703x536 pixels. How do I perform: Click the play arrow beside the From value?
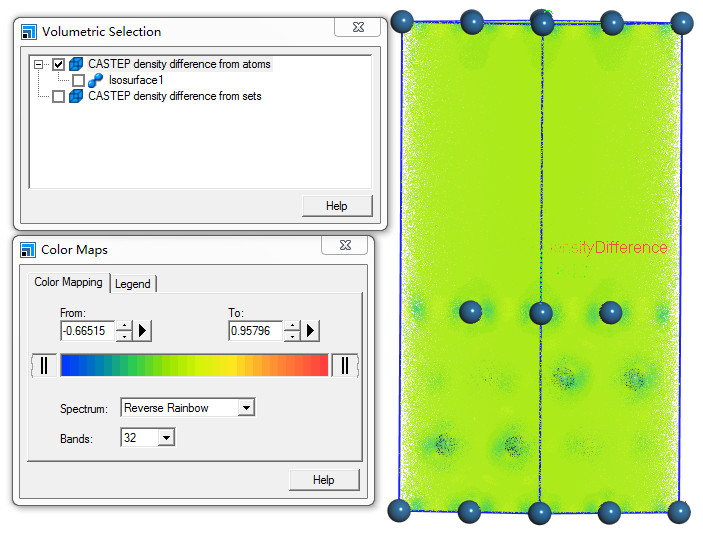(x=143, y=330)
